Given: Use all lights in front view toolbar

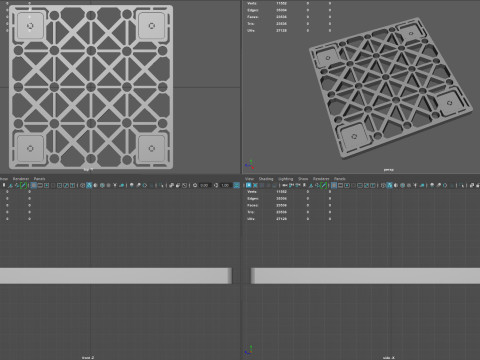Looking at the screenshot, I should (115, 185).
